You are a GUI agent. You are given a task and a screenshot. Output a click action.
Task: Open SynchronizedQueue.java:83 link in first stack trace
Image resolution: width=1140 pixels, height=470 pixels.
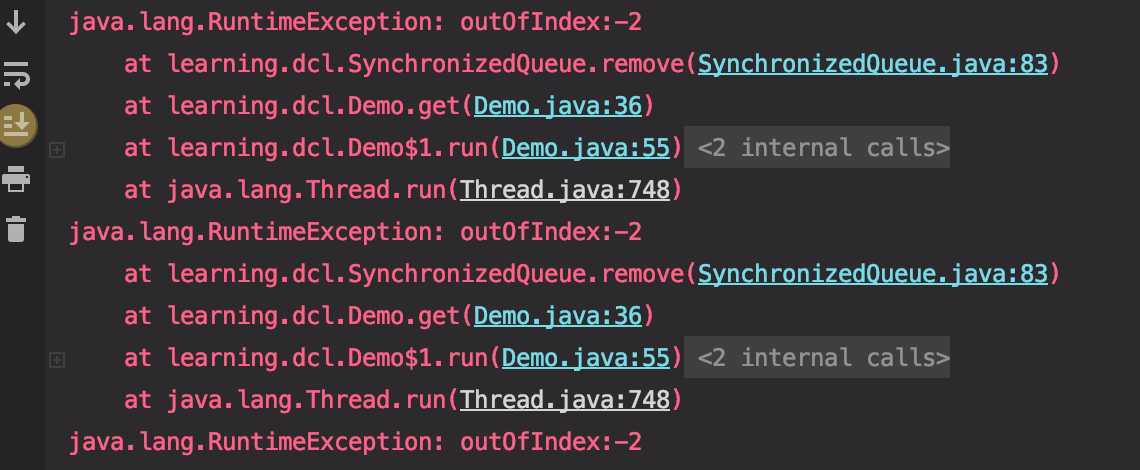point(872,64)
